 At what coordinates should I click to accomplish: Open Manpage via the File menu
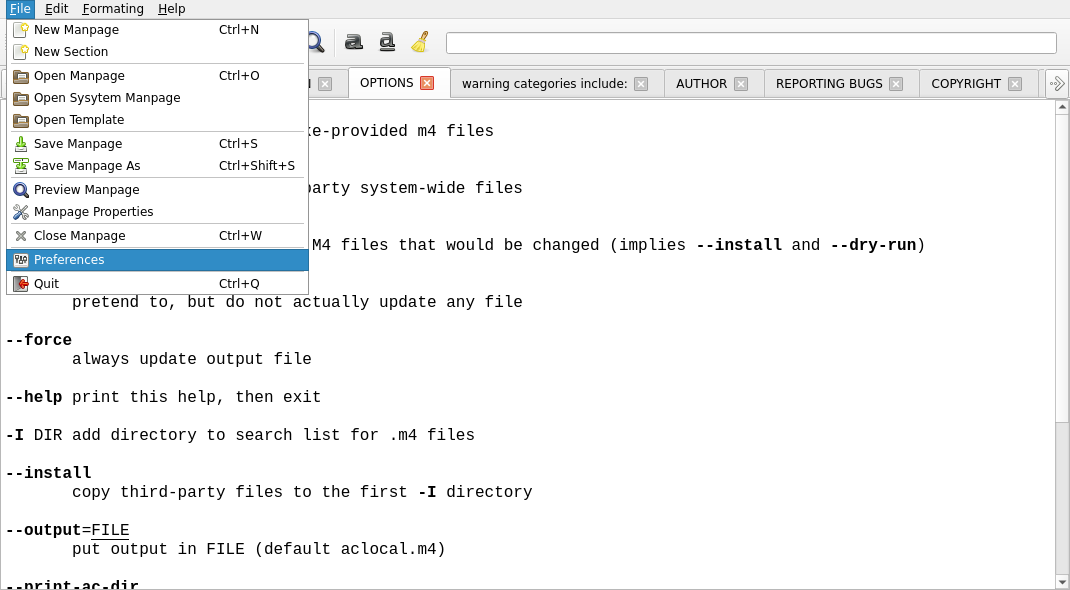[79, 76]
